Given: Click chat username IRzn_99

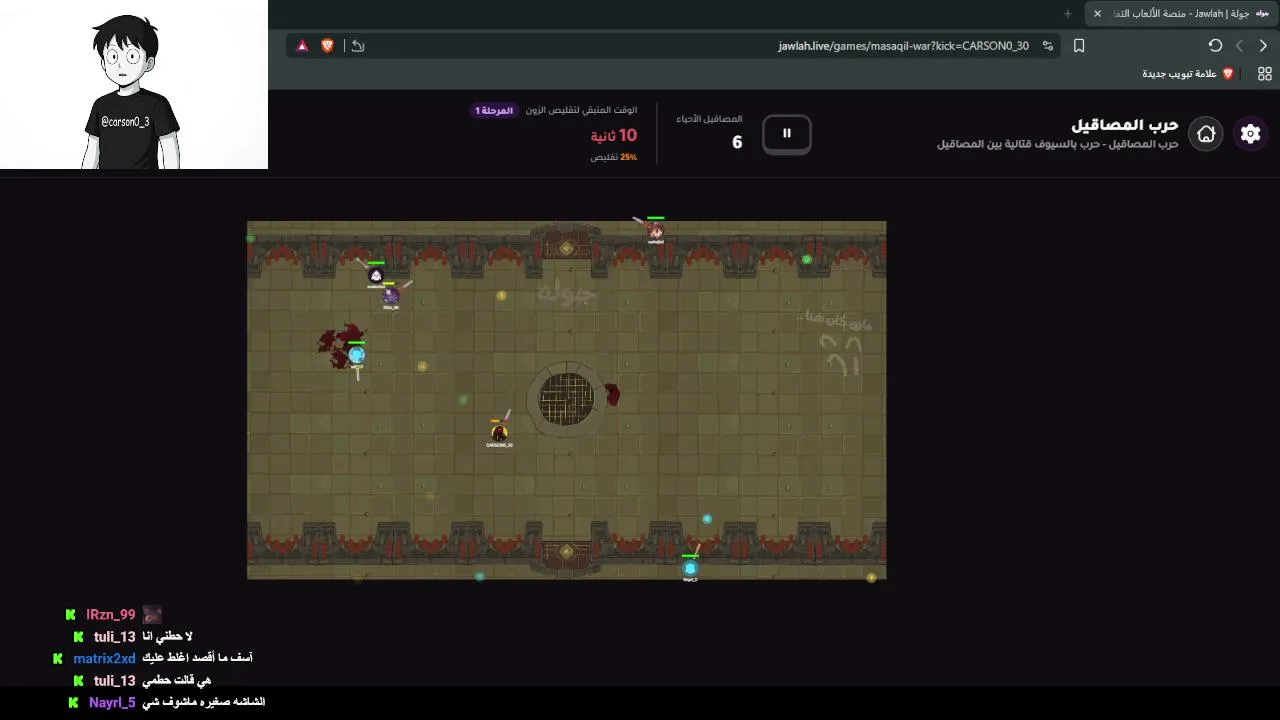Looking at the screenshot, I should coord(110,615).
